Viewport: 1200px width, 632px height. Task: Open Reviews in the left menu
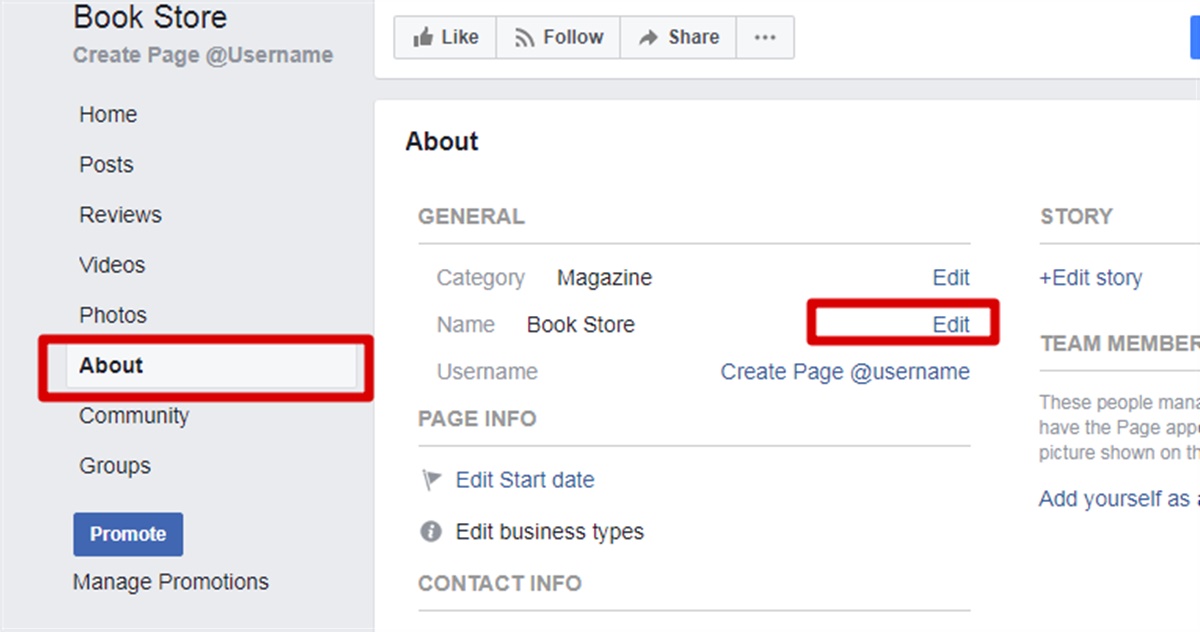[x=120, y=215]
